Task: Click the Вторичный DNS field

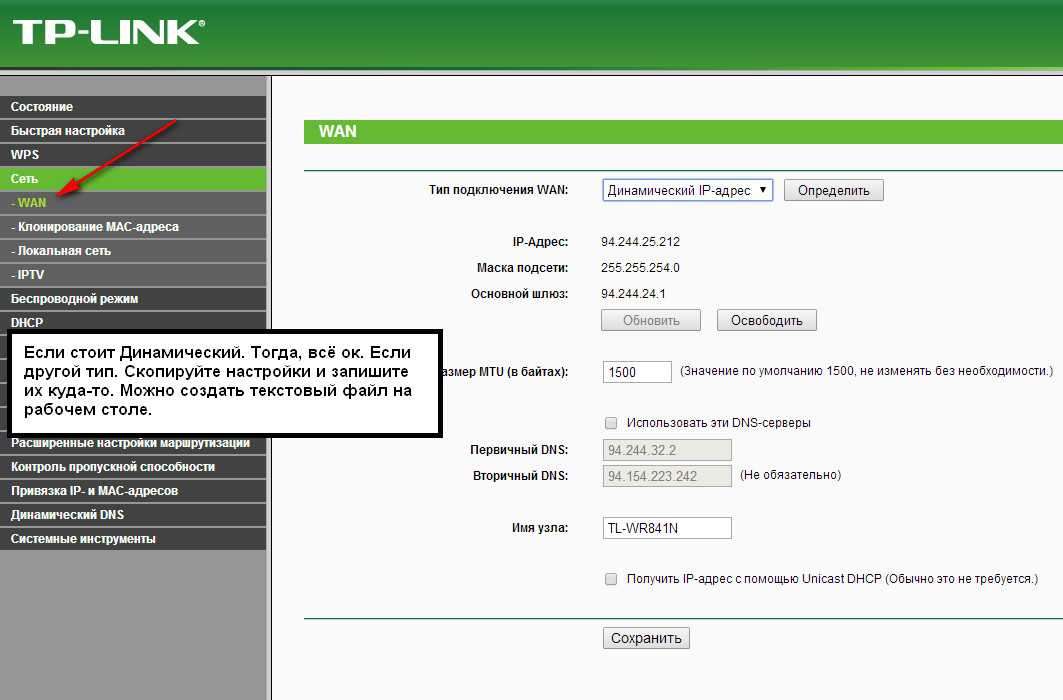Action: 667,476
